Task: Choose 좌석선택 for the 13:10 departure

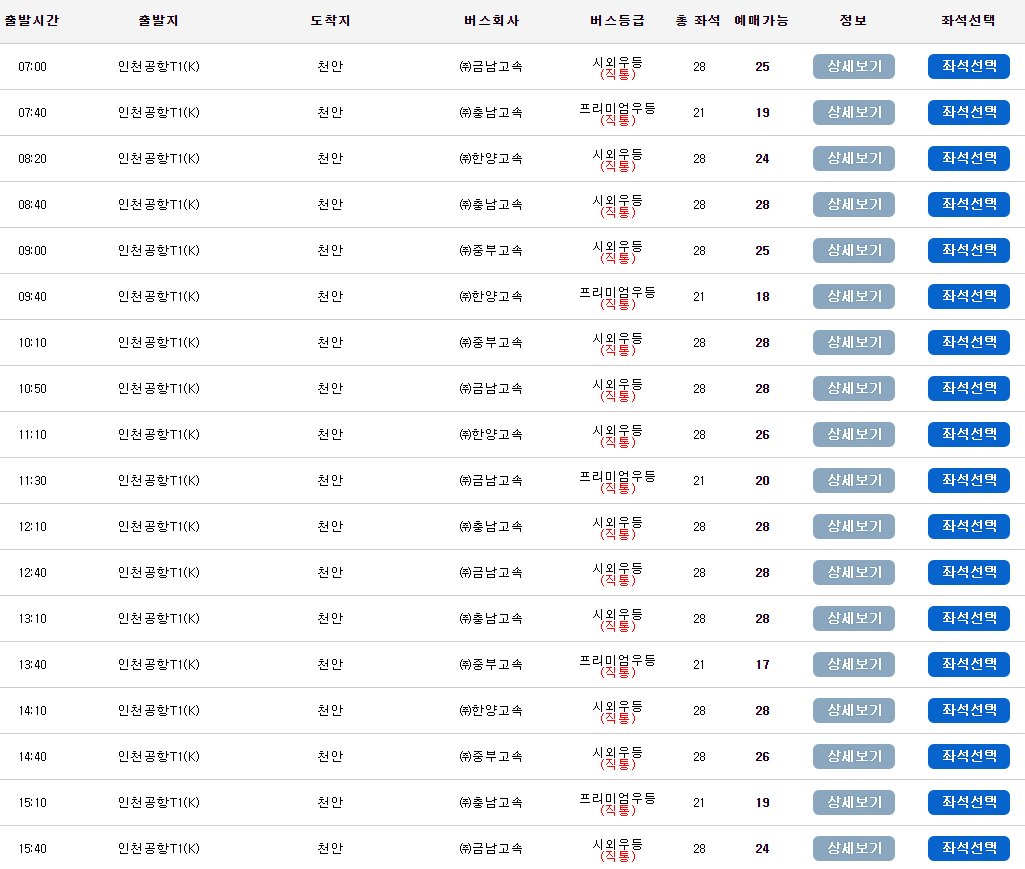Action: 969,619
